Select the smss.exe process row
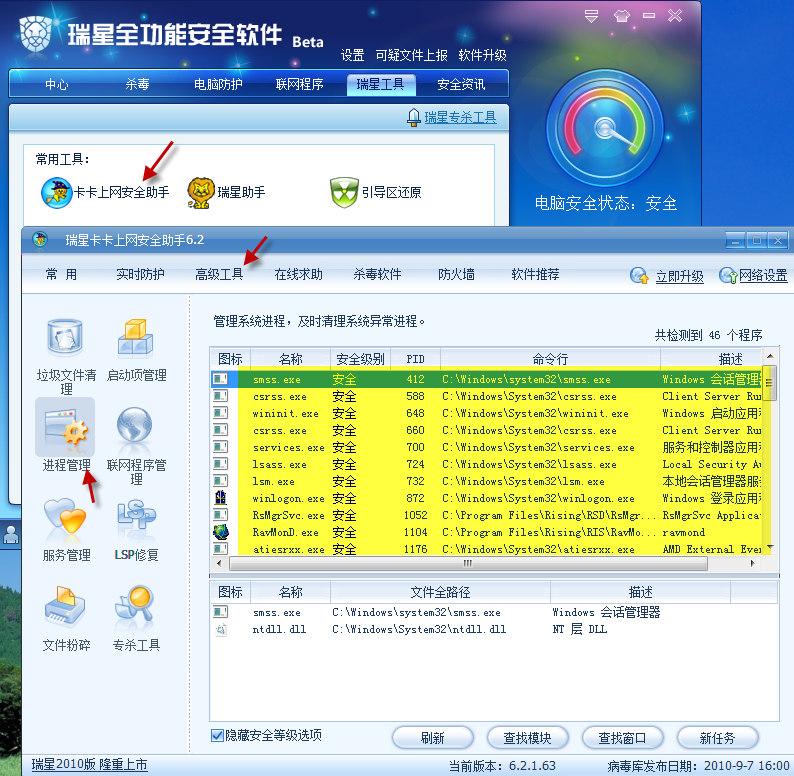794x776 pixels. tap(486, 379)
